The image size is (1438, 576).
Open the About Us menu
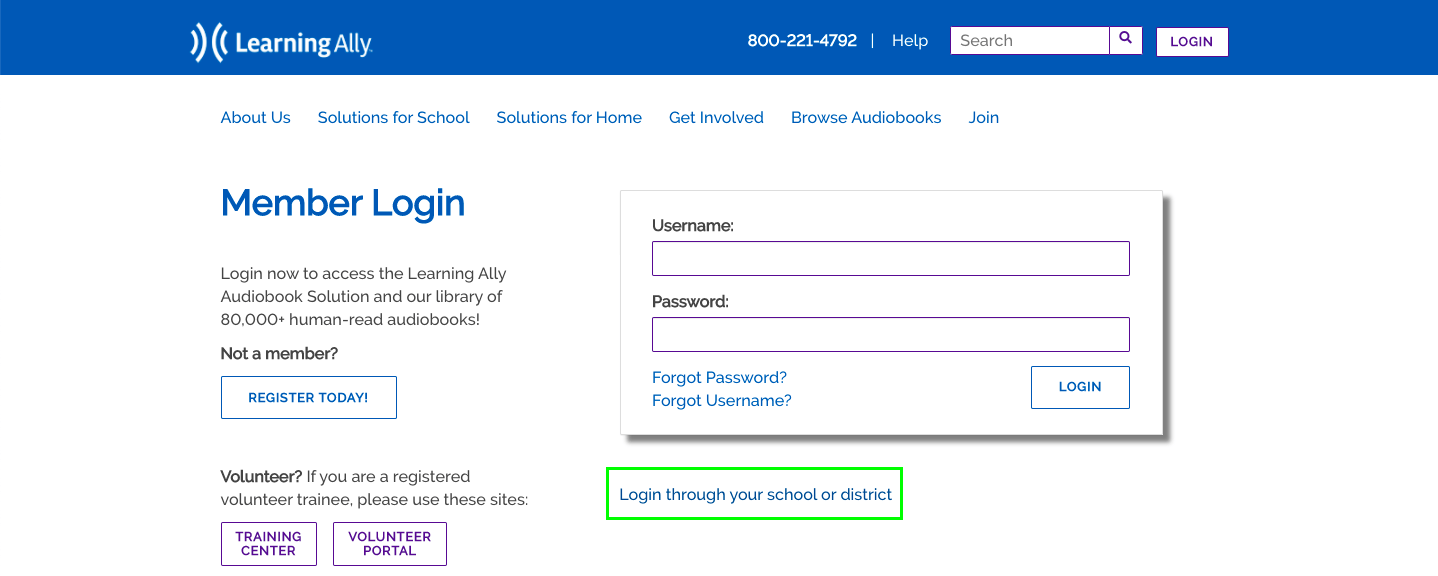point(255,117)
